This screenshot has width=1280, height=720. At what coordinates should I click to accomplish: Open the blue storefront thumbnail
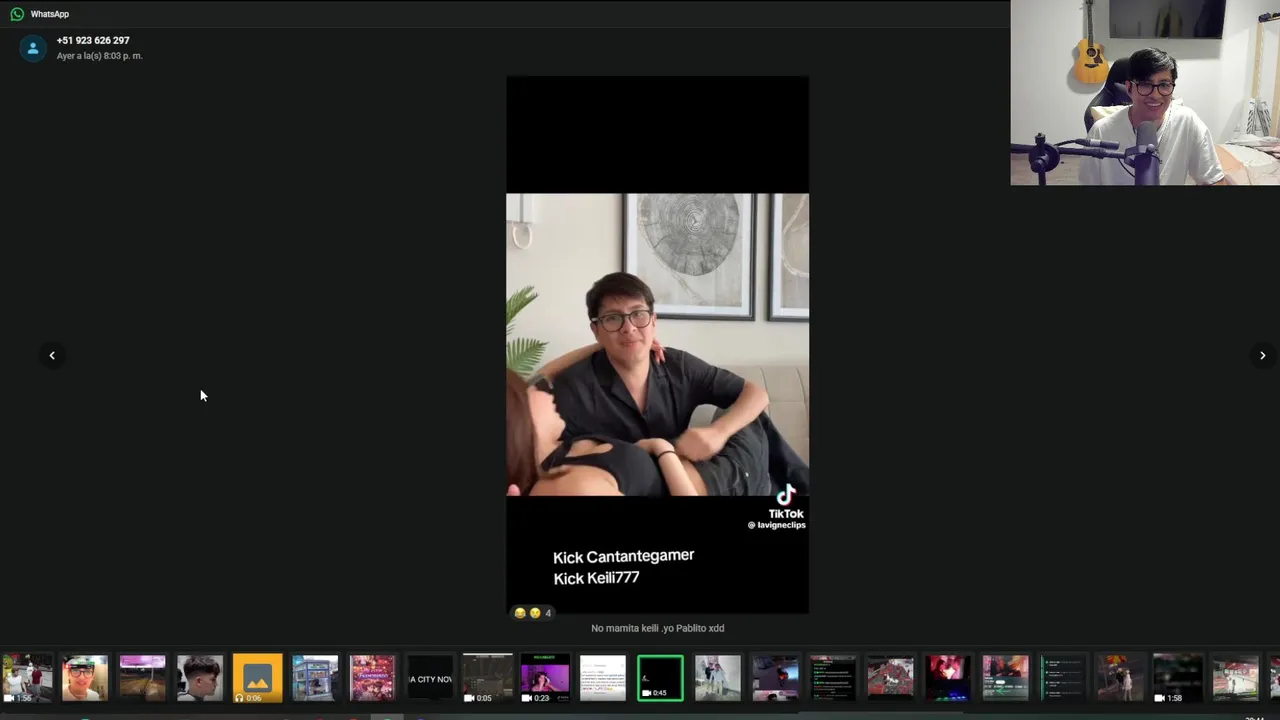[x=315, y=678]
